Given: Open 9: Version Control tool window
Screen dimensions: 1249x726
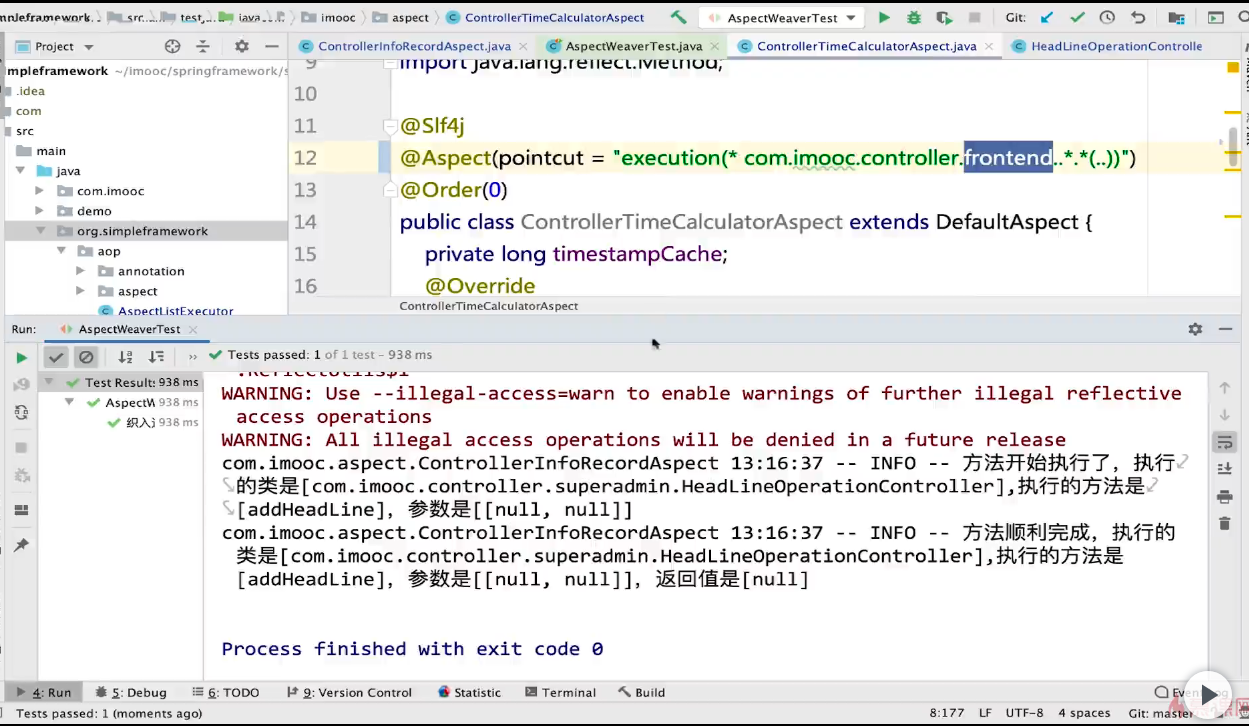Looking at the screenshot, I should point(348,692).
